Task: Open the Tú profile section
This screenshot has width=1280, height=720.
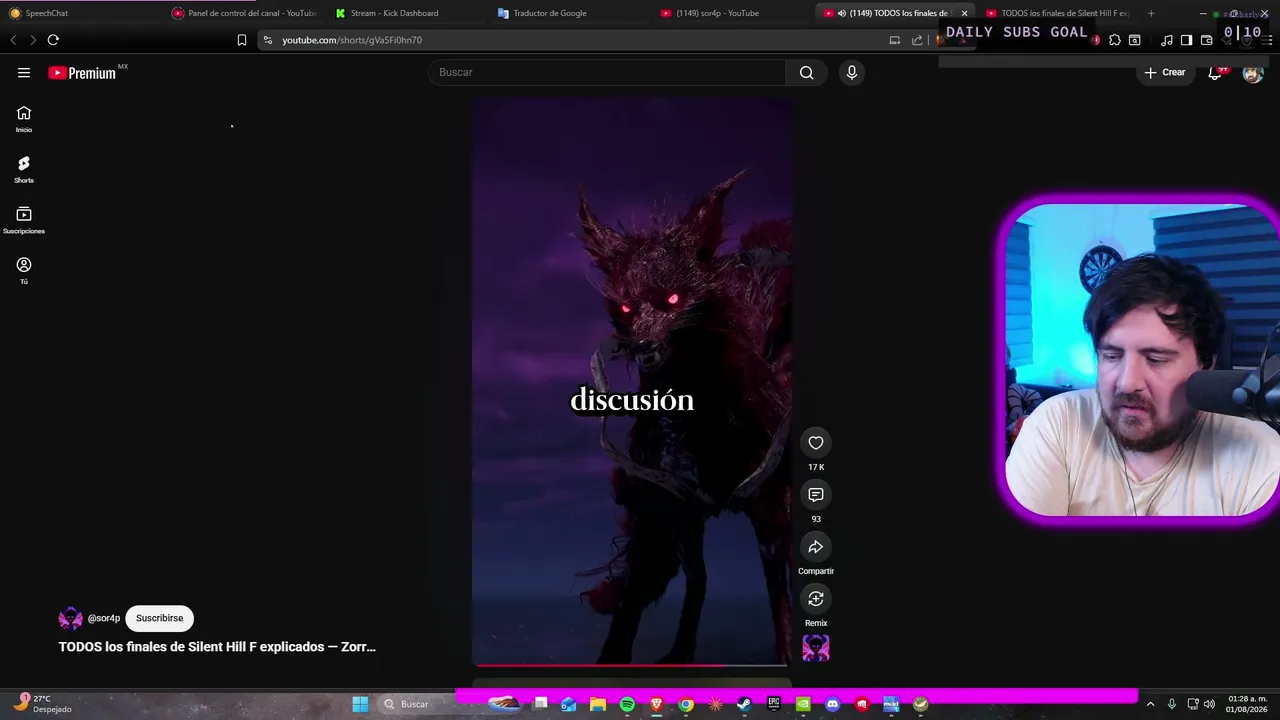Action: [x=24, y=270]
